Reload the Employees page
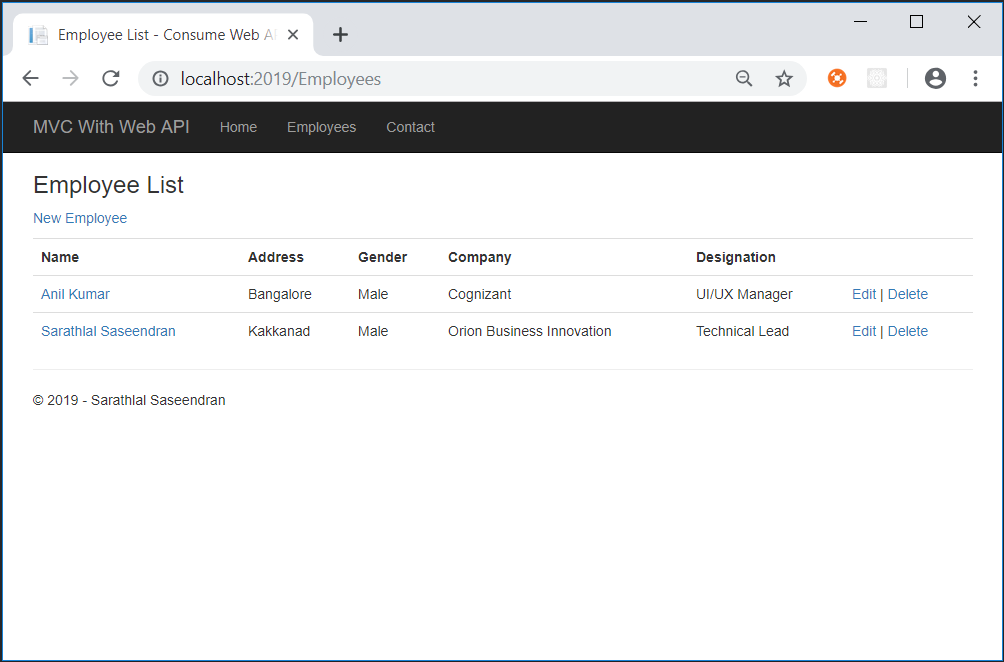The height and width of the screenshot is (662, 1004). pyautogui.click(x=110, y=78)
